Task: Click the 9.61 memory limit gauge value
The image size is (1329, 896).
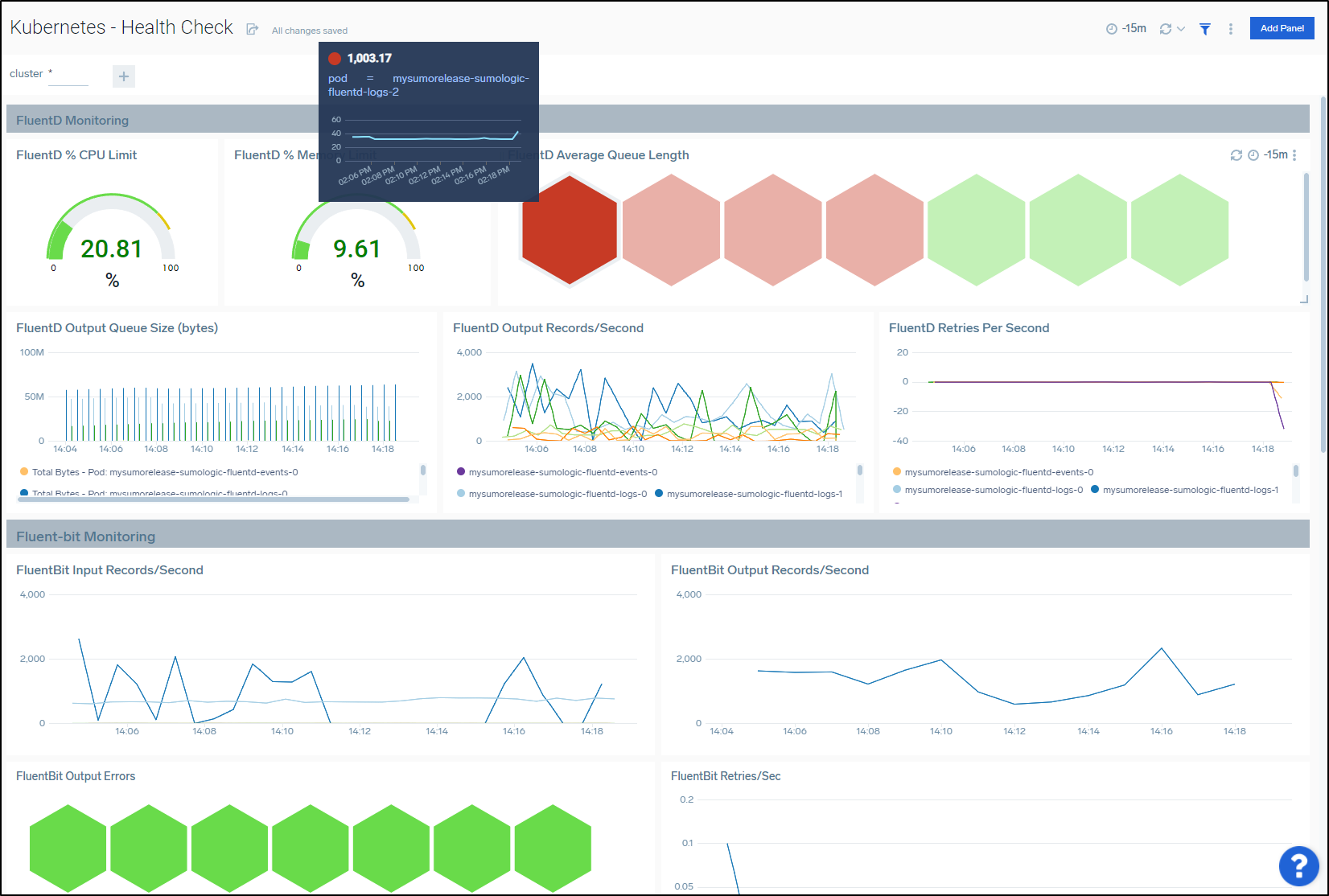Action: point(357,249)
